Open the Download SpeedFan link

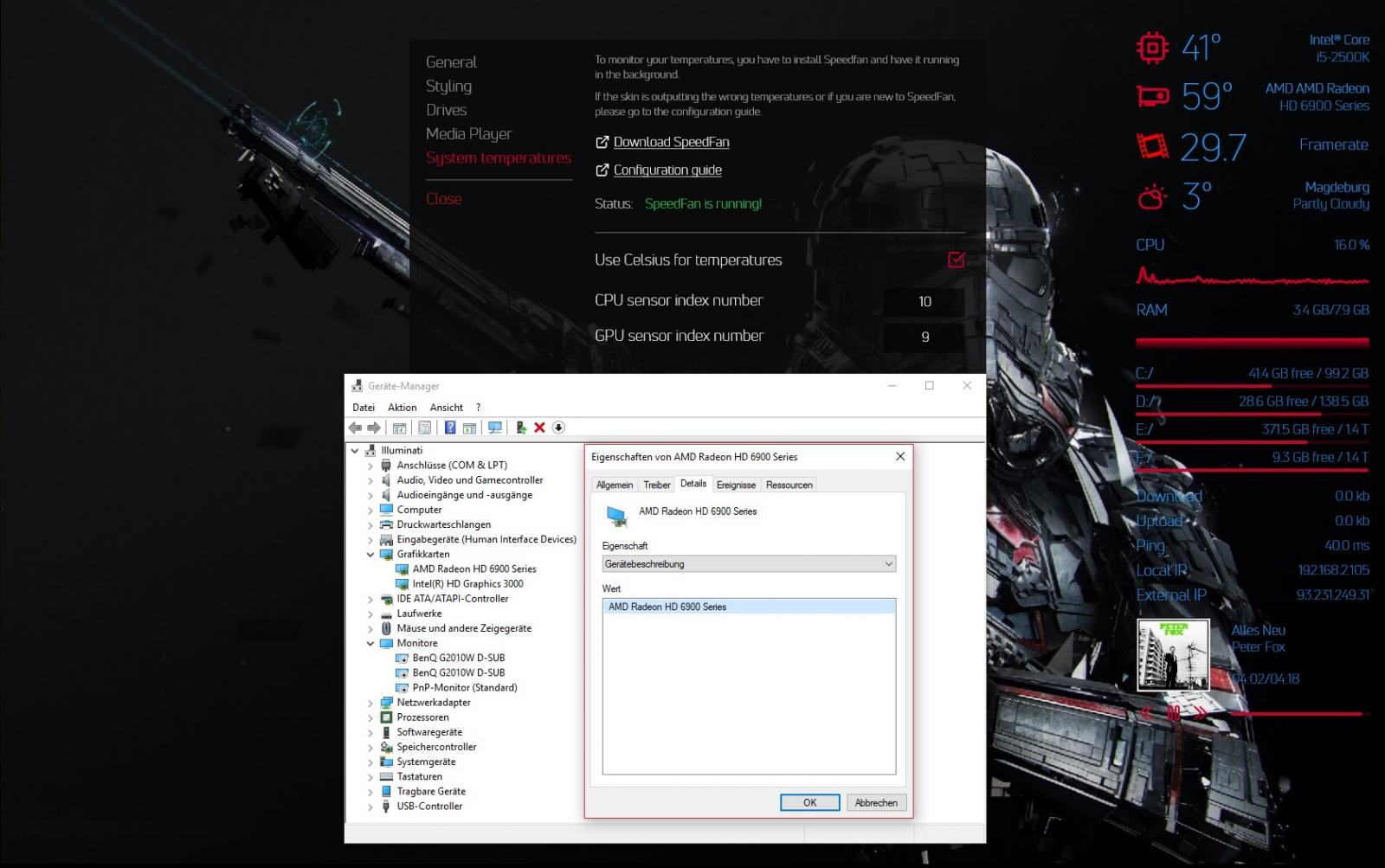tap(671, 142)
